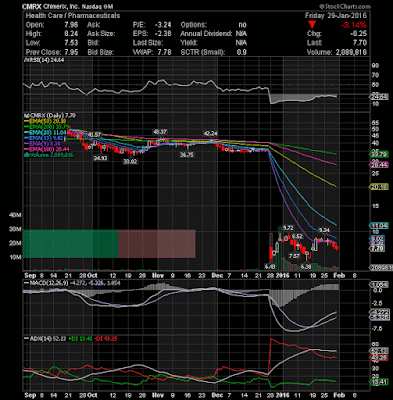Click the StockCharts.com watermark link
This screenshot has height=400, width=393.
pyautogui.click(x=344, y=6)
